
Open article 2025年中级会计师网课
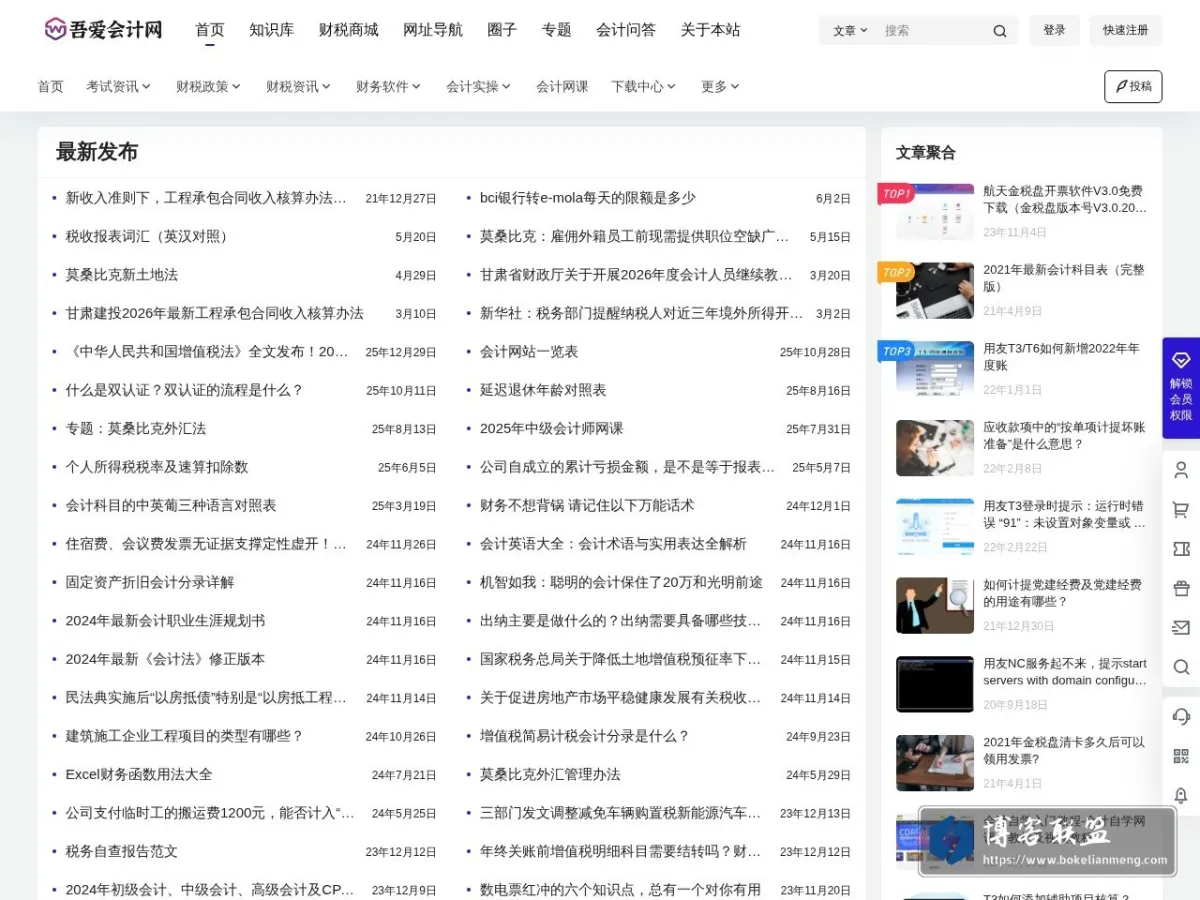[x=551, y=429]
